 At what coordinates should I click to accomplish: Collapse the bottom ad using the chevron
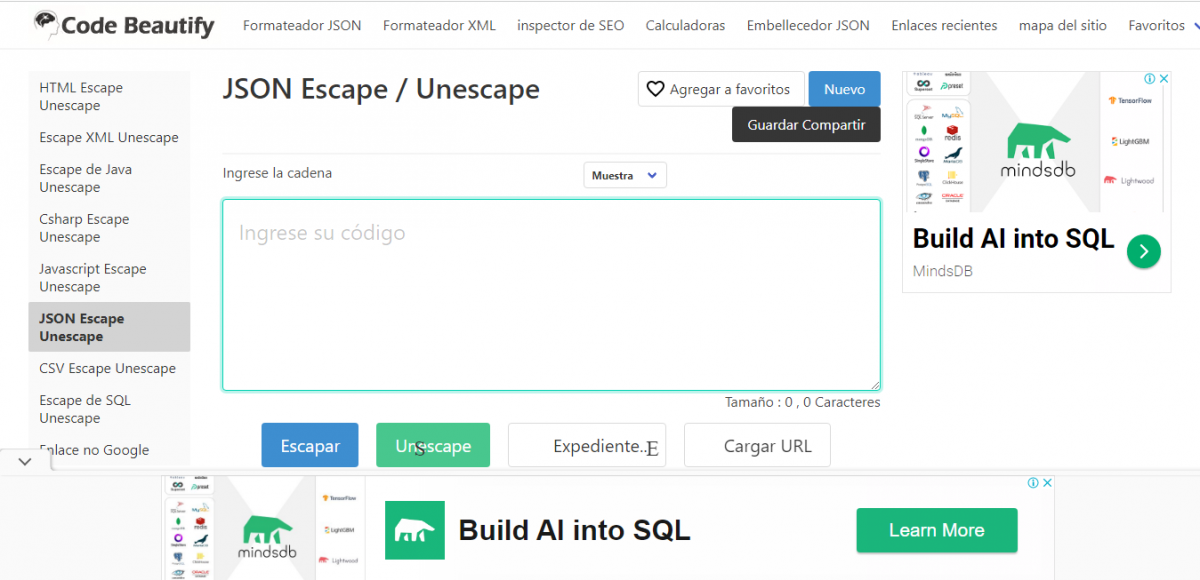point(26,461)
